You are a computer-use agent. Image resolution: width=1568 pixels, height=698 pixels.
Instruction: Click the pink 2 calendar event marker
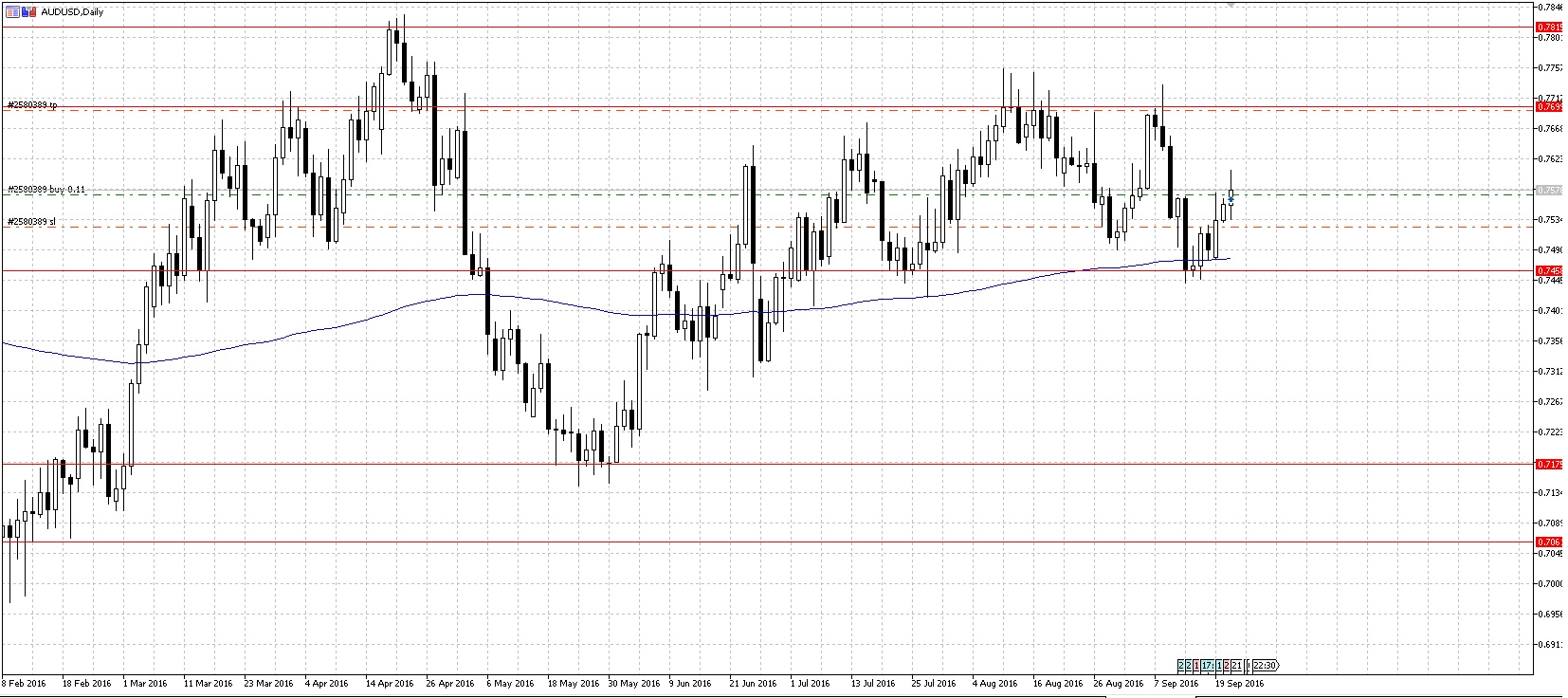tap(1227, 665)
